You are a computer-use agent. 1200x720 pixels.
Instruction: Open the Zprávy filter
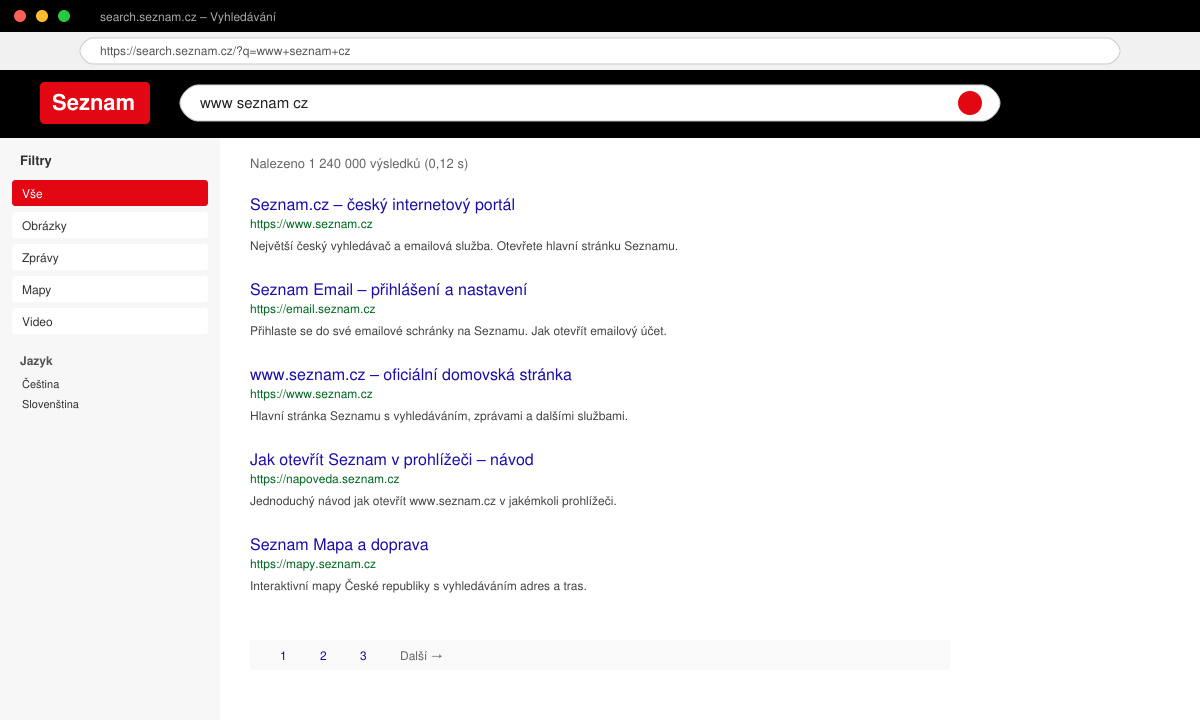(x=110, y=257)
